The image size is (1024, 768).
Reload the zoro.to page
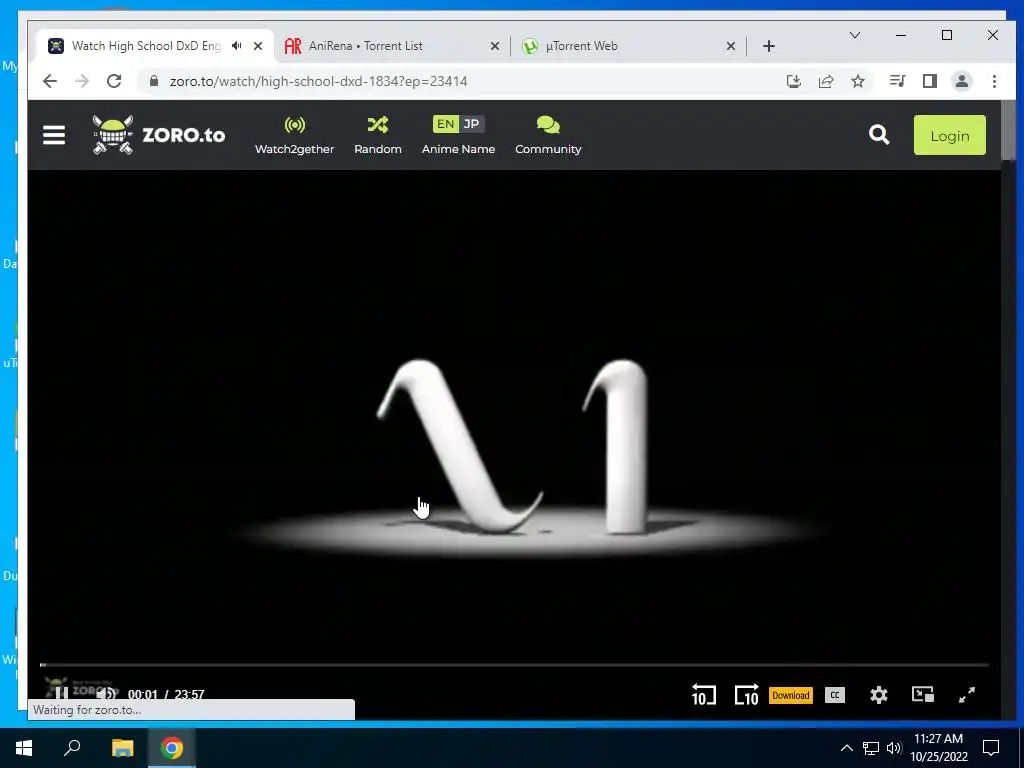coord(114,81)
